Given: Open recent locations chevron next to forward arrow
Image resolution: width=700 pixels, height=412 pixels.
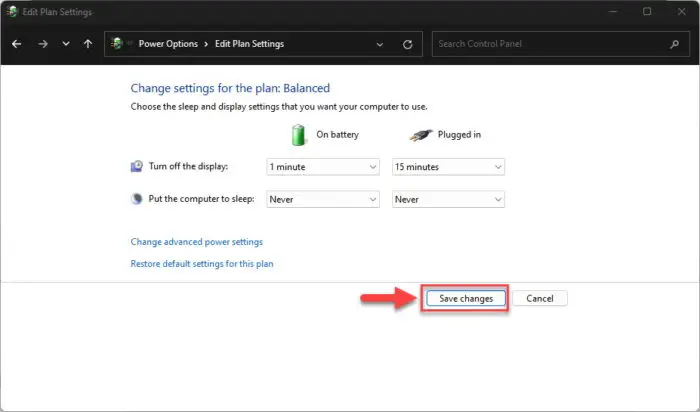Looking at the screenshot, I should pyautogui.click(x=66, y=44).
